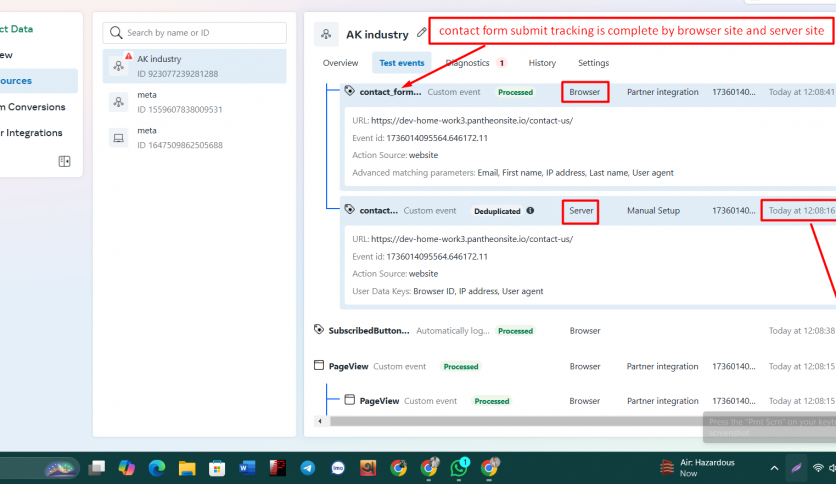Viewport: 836px width, 484px height.
Task: Select the highlighted ources item in left sidebar
Action: pyautogui.click(x=37, y=81)
